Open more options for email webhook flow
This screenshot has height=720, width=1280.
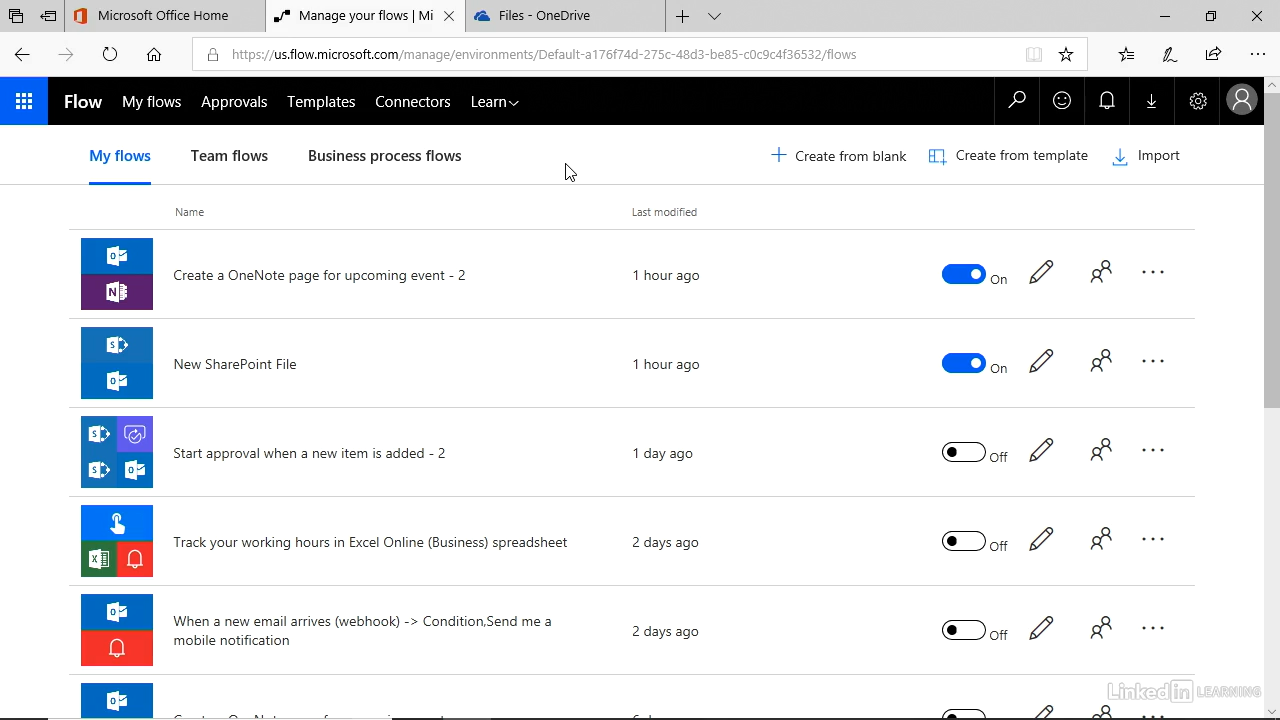[x=1153, y=628]
